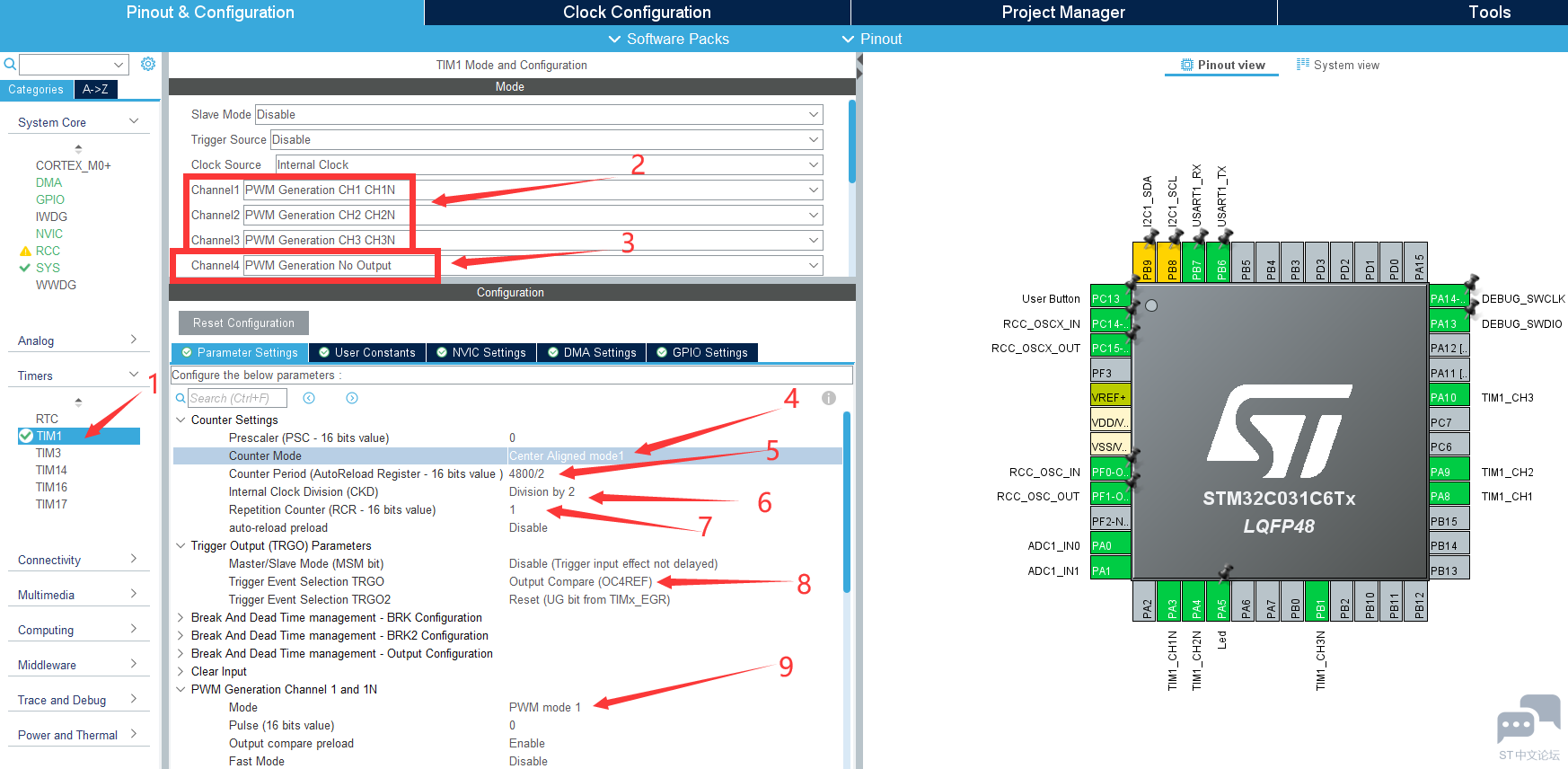Select GPIO in System Core list
The image size is (1568, 769).
click(50, 199)
